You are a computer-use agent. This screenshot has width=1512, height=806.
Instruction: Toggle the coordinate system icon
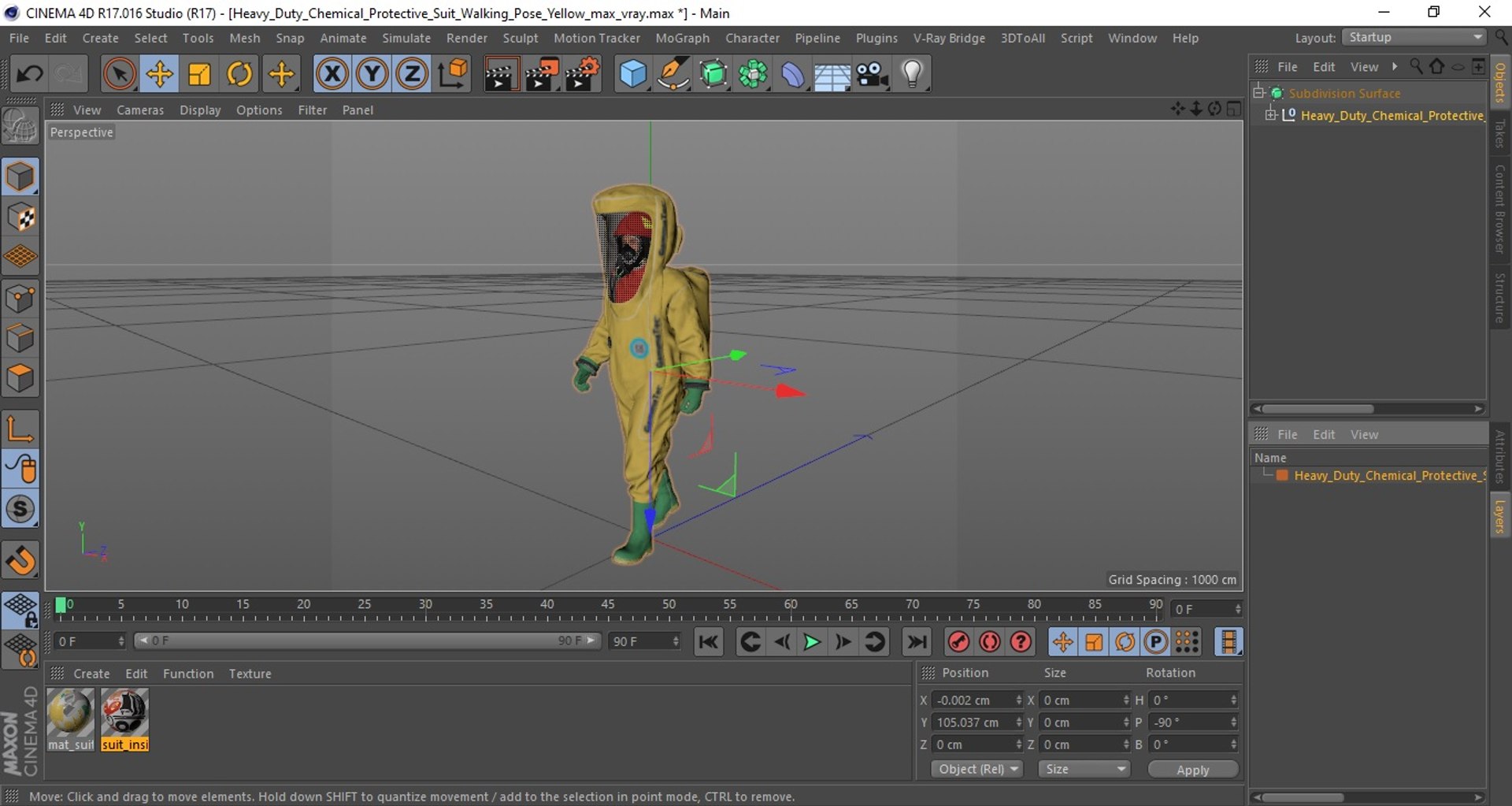point(453,74)
